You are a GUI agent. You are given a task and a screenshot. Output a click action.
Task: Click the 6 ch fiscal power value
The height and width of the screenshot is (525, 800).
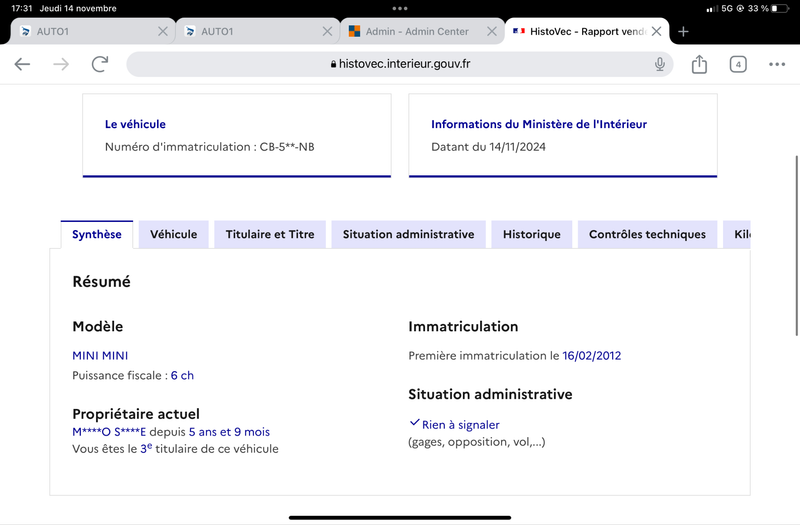coord(182,376)
